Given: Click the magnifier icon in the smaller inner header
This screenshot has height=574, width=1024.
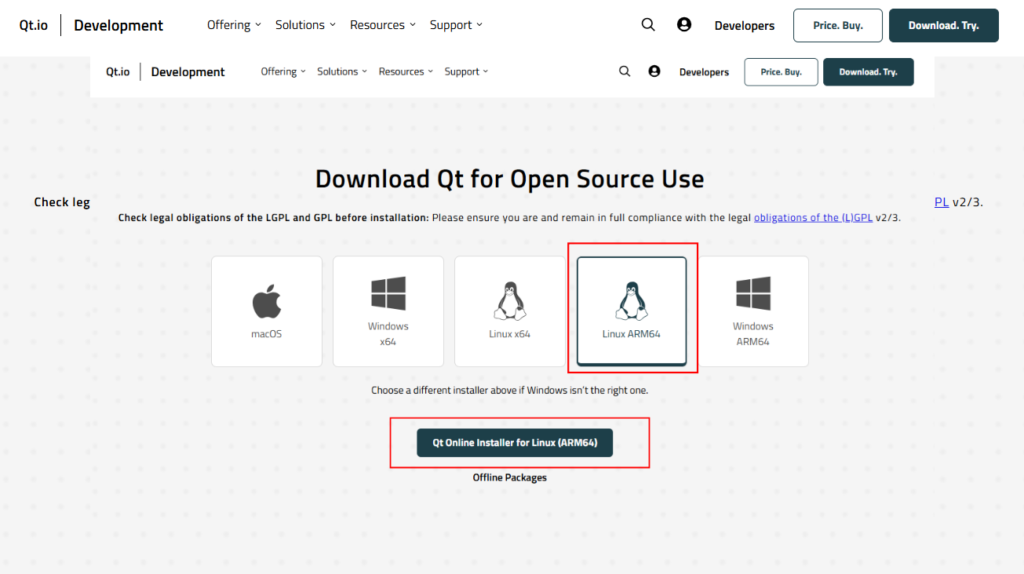Looking at the screenshot, I should pos(625,72).
